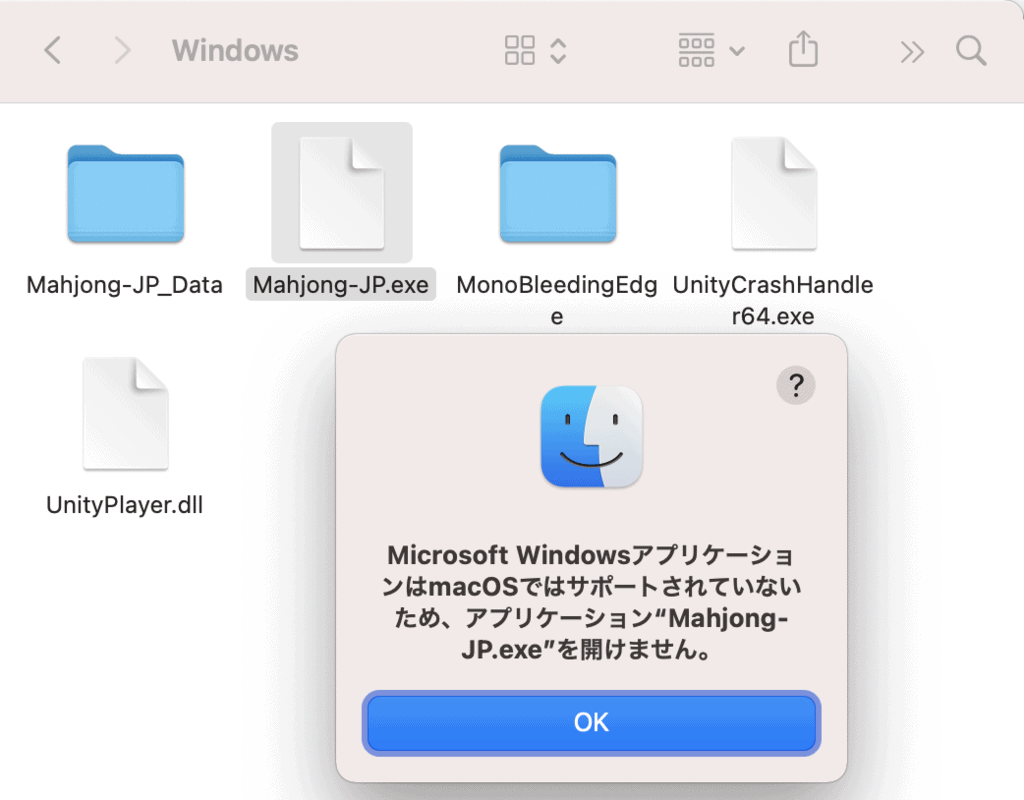Click the UnityPlayer.dll name label
This screenshot has height=800, width=1024.
[x=125, y=505]
